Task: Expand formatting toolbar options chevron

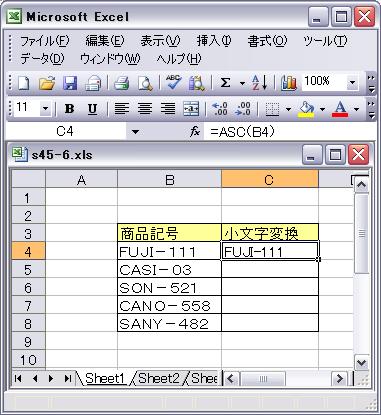Action: (371, 110)
